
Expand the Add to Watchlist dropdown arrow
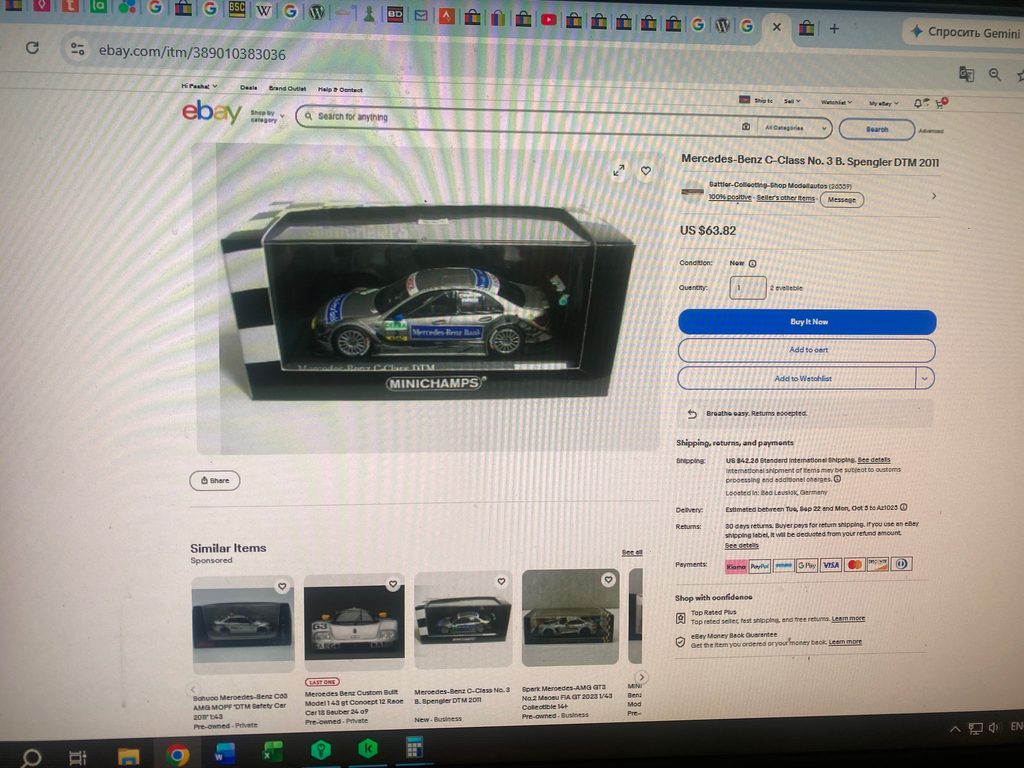tap(925, 377)
